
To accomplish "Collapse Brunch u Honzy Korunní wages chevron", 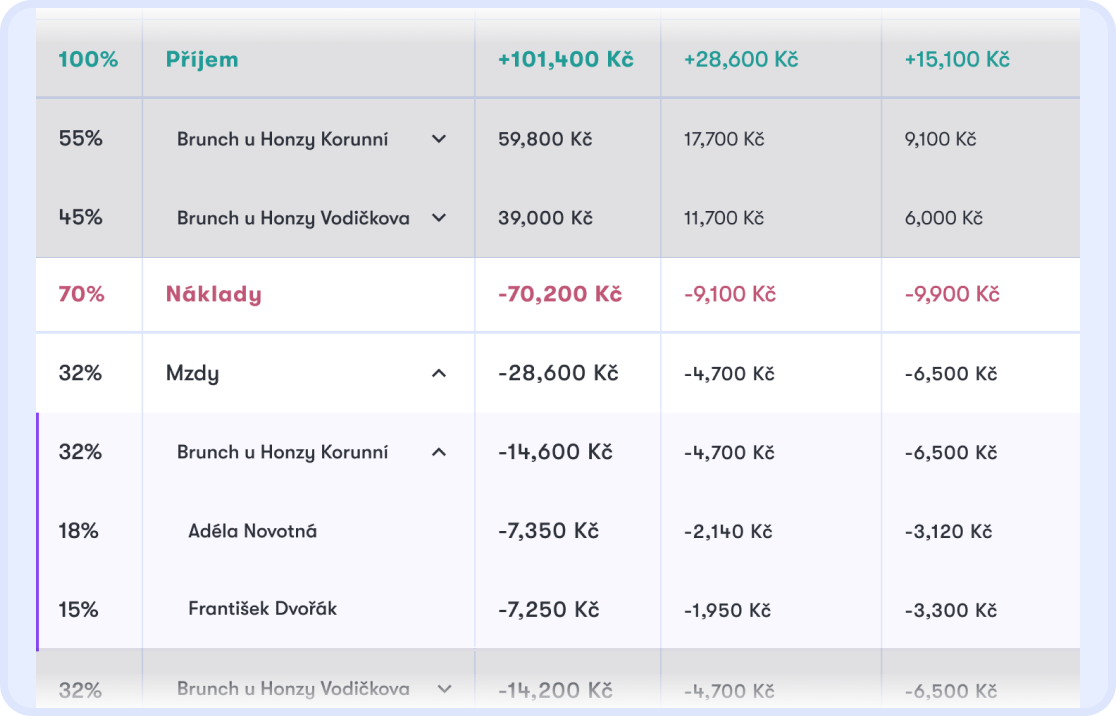I will 439,452.
